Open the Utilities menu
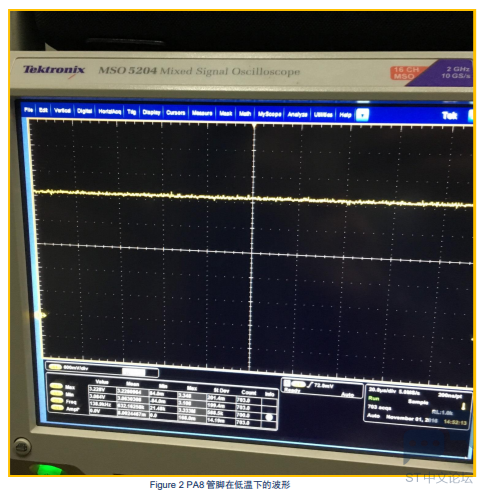The image size is (482, 493). 323,115
